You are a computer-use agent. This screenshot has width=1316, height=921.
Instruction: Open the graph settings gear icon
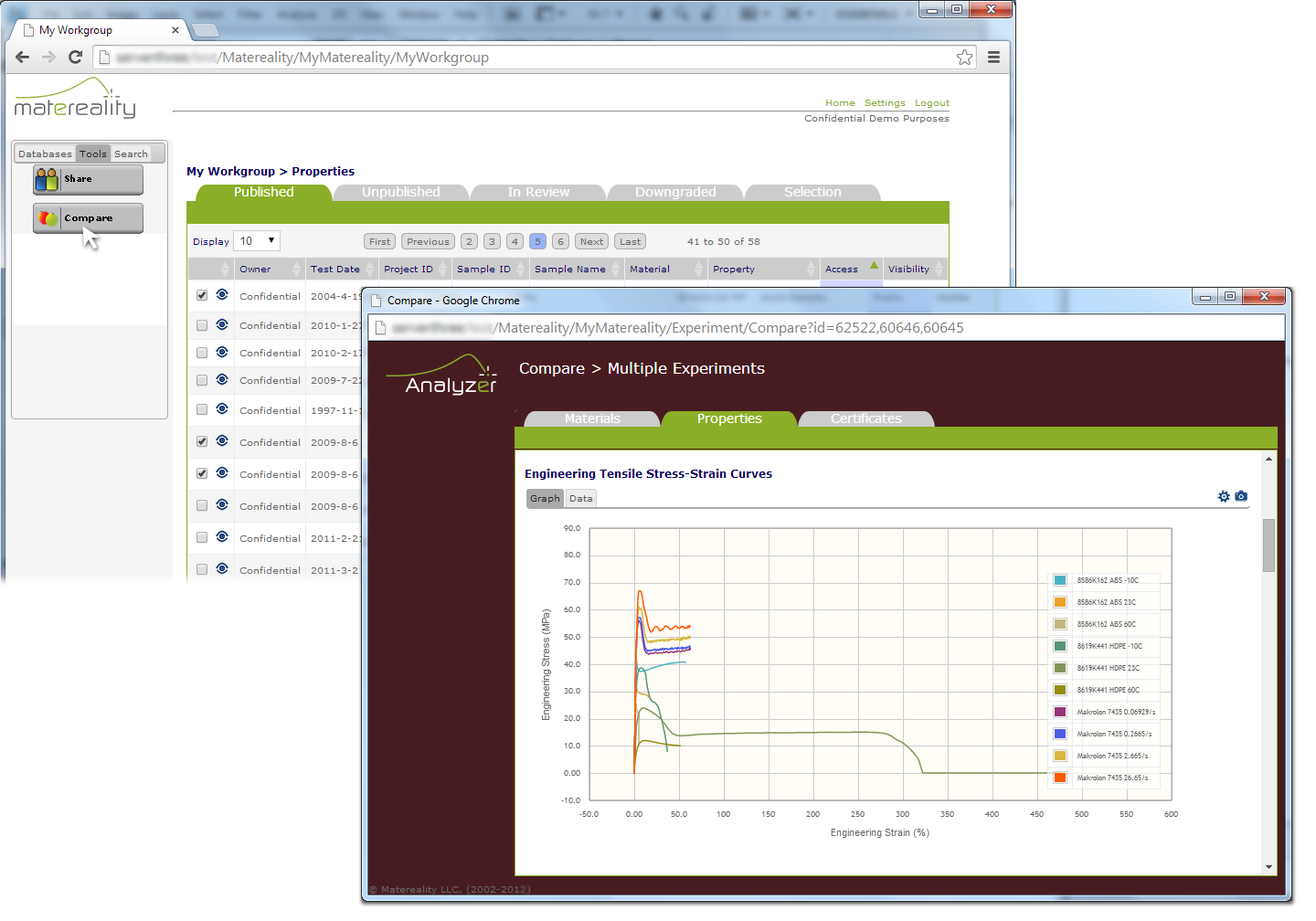(1224, 496)
